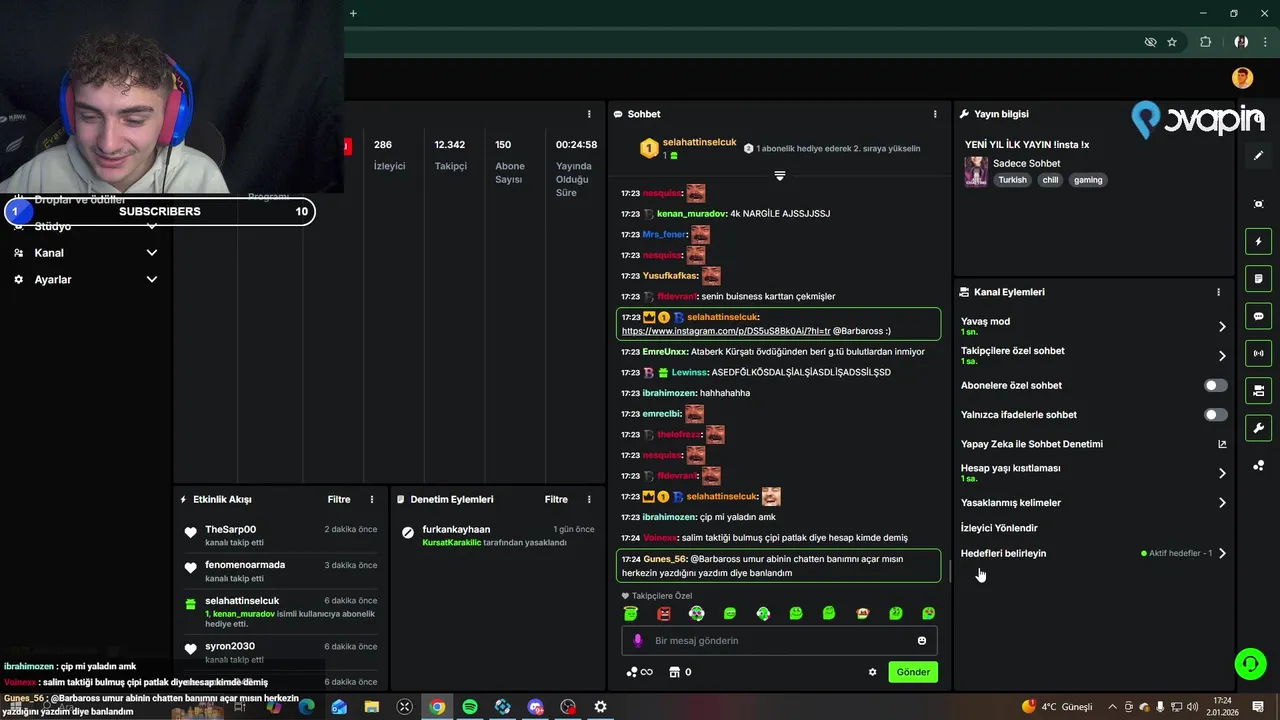
Task: Open Filtre in Denetim Eylemleri panel
Action: [556, 499]
